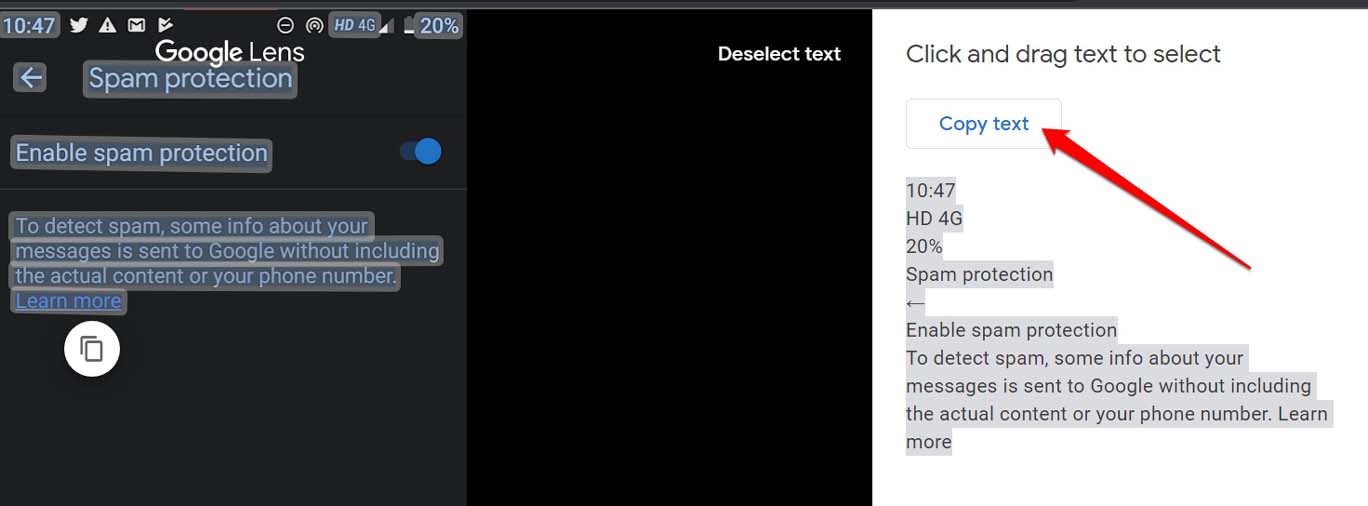The height and width of the screenshot is (506, 1368).
Task: Click the Twitter bird icon in status bar
Action: coord(79,25)
